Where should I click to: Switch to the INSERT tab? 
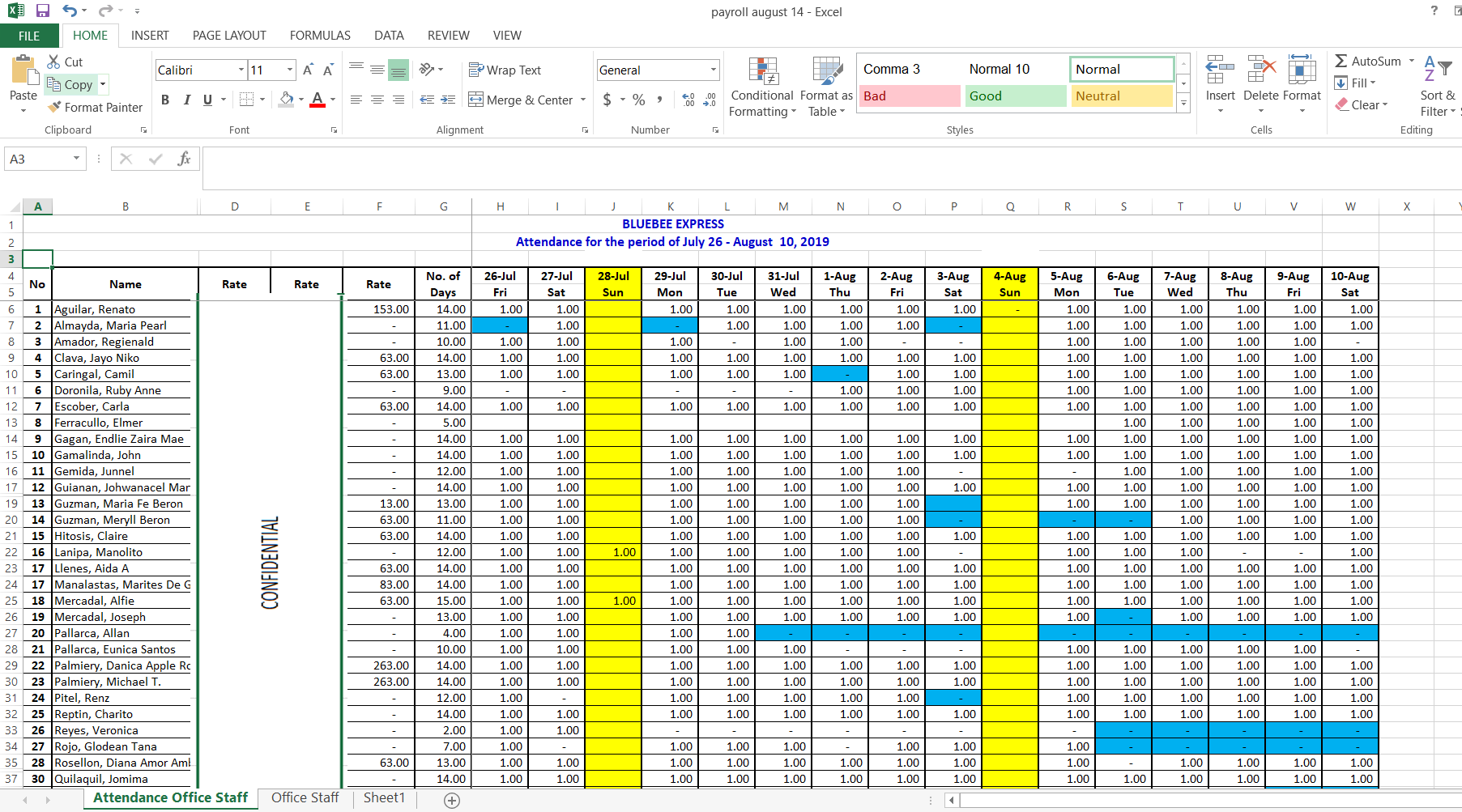click(x=150, y=36)
